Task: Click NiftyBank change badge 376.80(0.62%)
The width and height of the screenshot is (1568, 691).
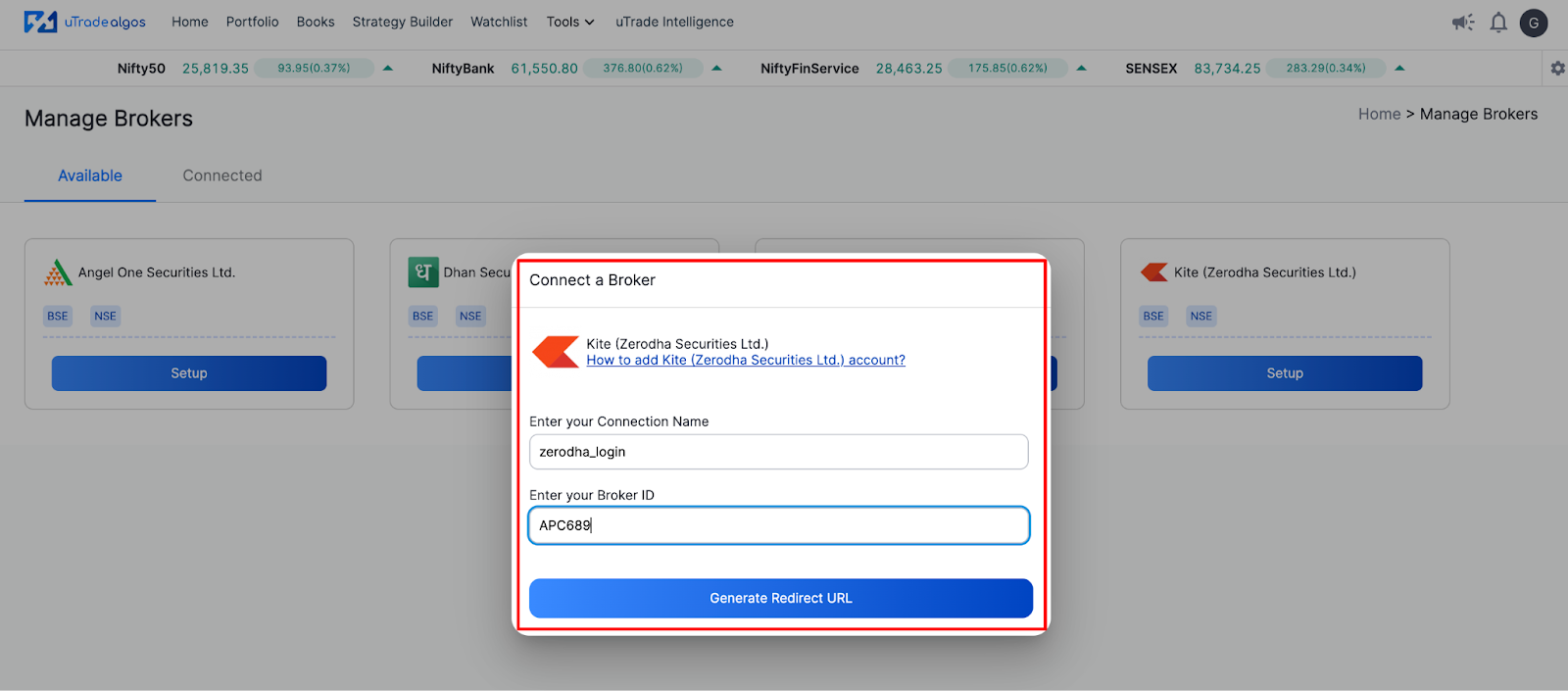Action: [x=643, y=69]
